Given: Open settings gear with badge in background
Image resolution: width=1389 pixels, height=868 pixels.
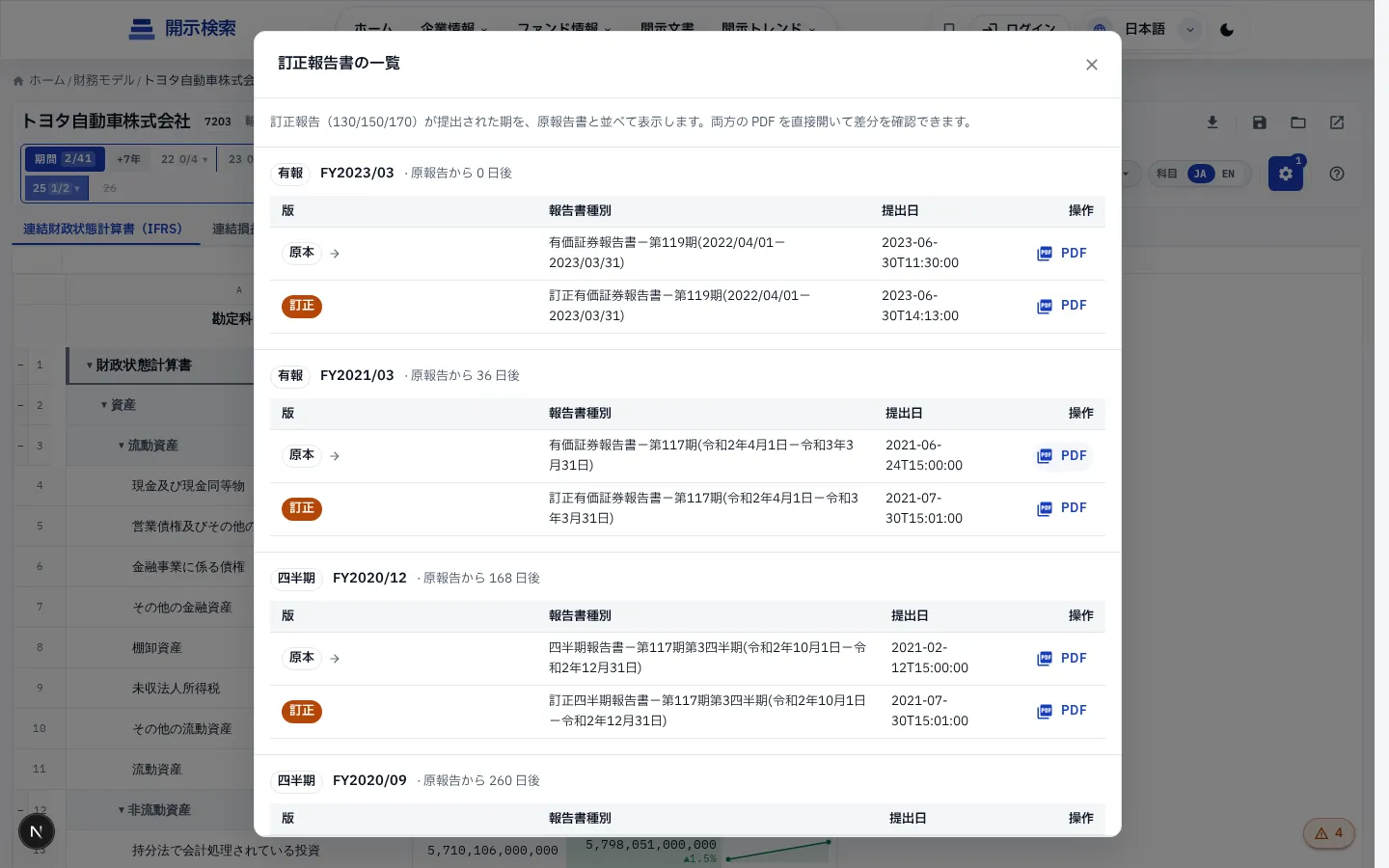Looking at the screenshot, I should coord(1286,174).
